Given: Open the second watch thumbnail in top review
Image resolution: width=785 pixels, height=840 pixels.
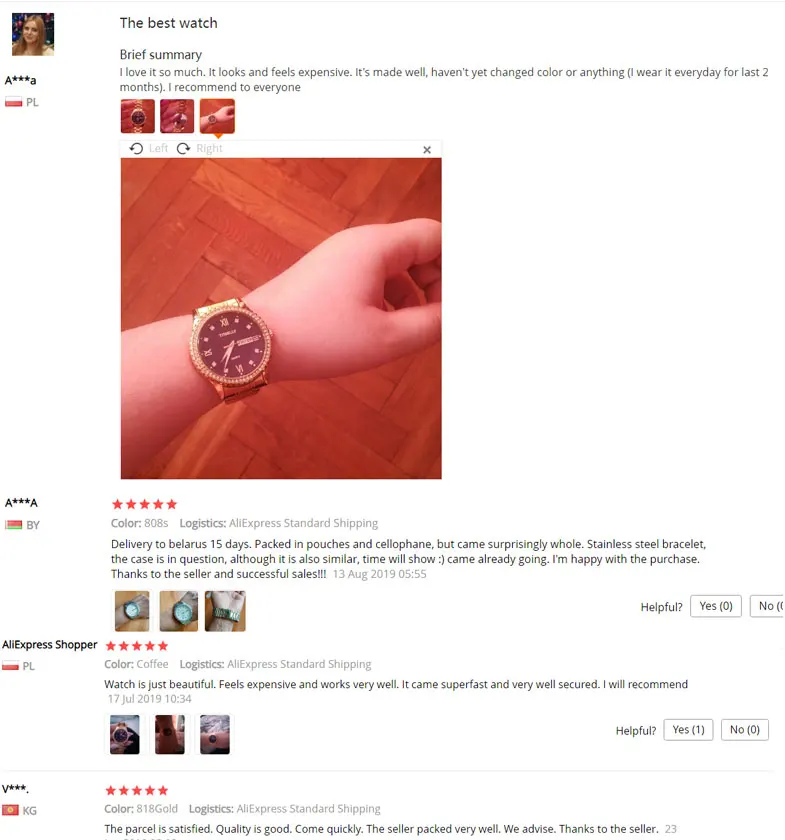Looking at the screenshot, I should pyautogui.click(x=177, y=116).
